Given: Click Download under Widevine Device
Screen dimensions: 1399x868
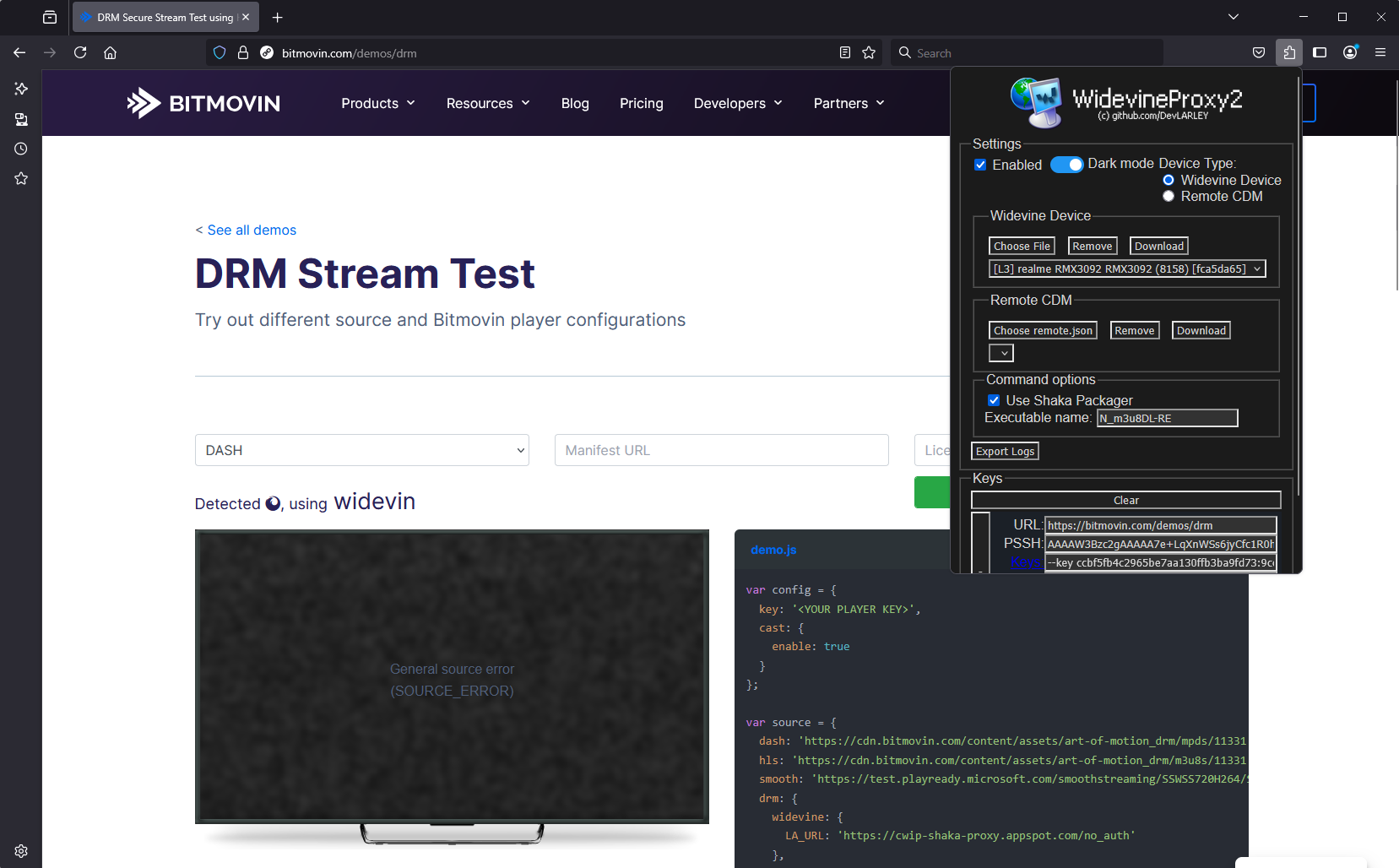Looking at the screenshot, I should click(1159, 246).
